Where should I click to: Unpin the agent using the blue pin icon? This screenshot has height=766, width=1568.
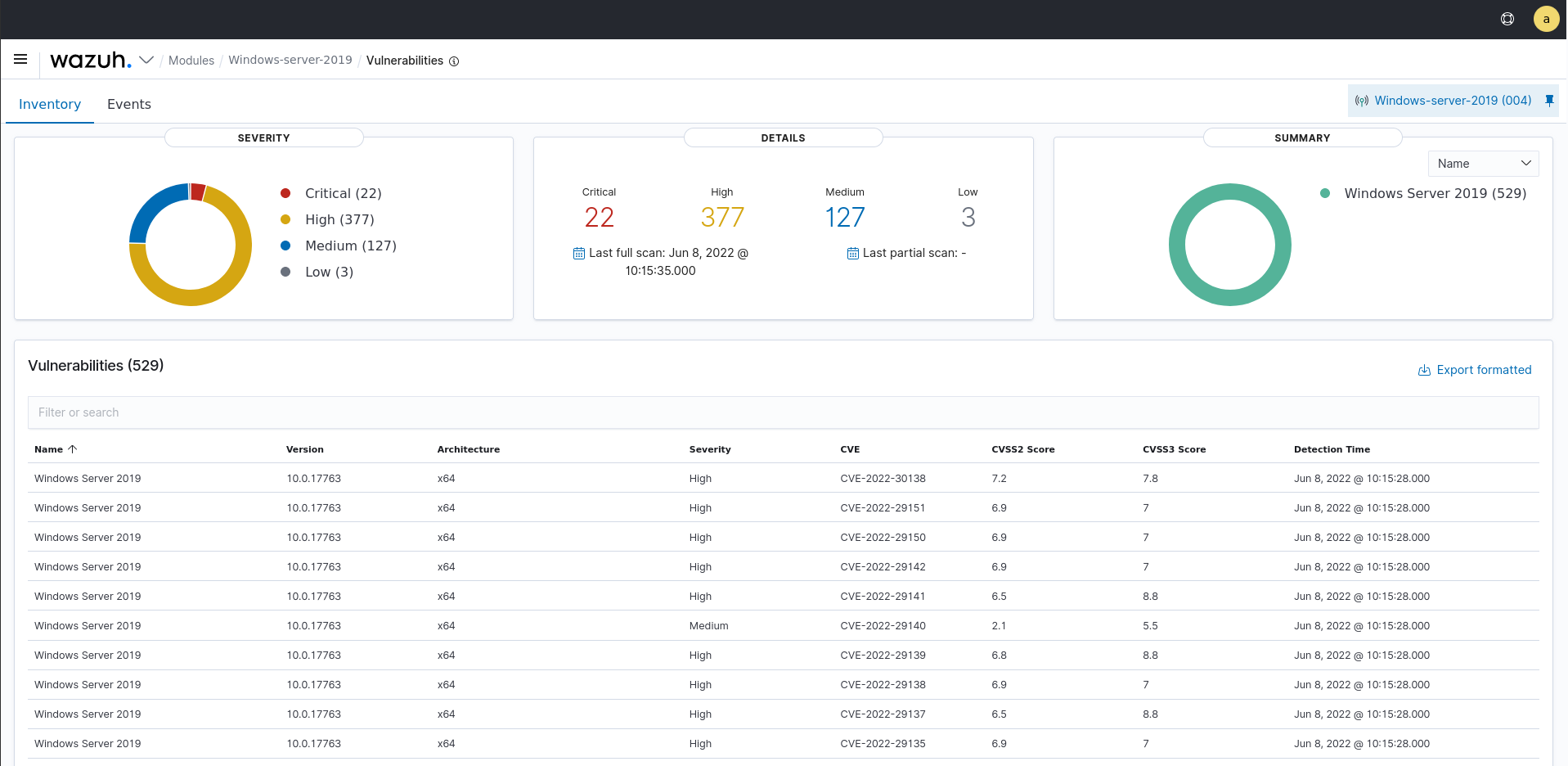click(1549, 100)
